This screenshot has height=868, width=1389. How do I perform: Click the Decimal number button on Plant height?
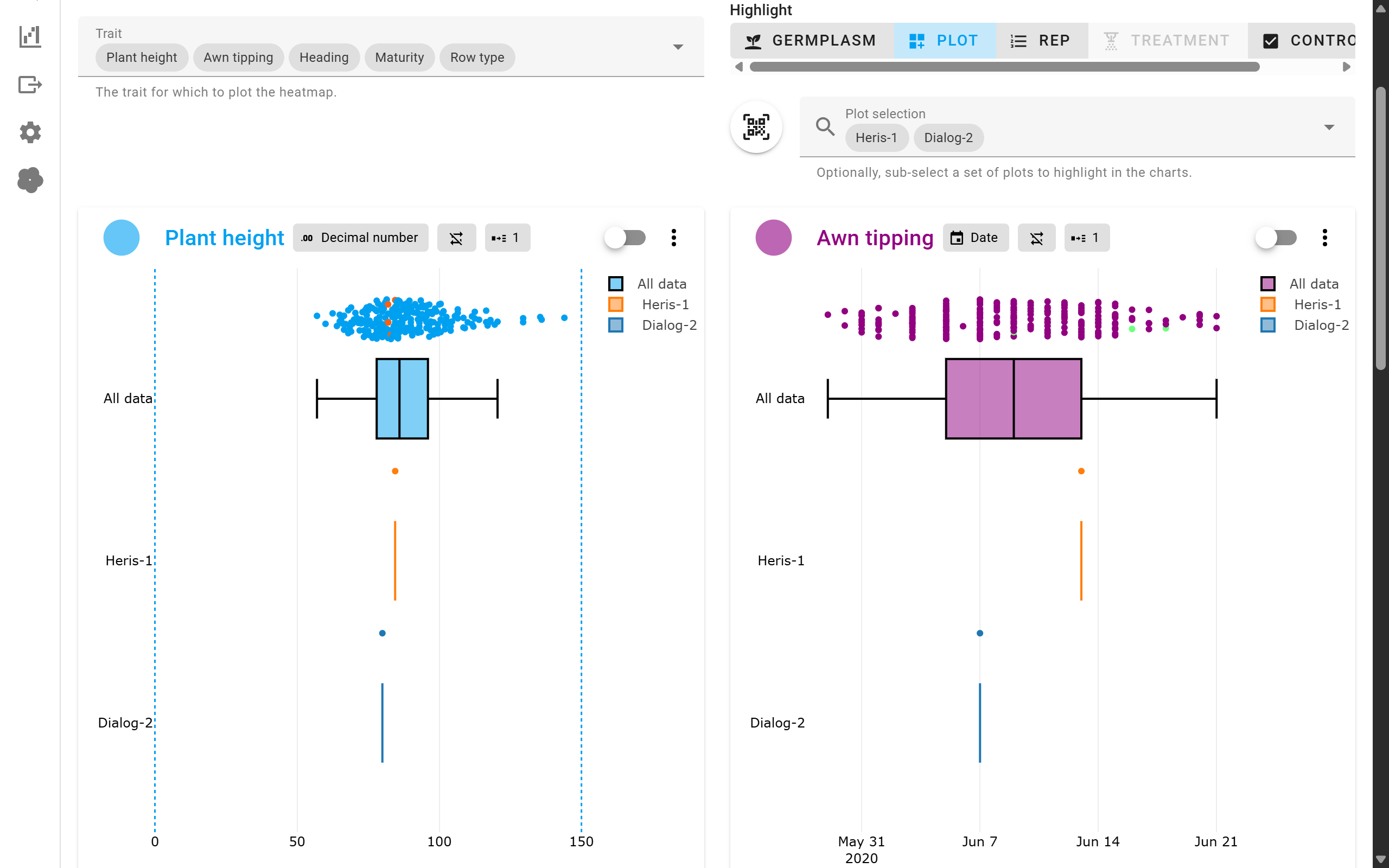[360, 237]
